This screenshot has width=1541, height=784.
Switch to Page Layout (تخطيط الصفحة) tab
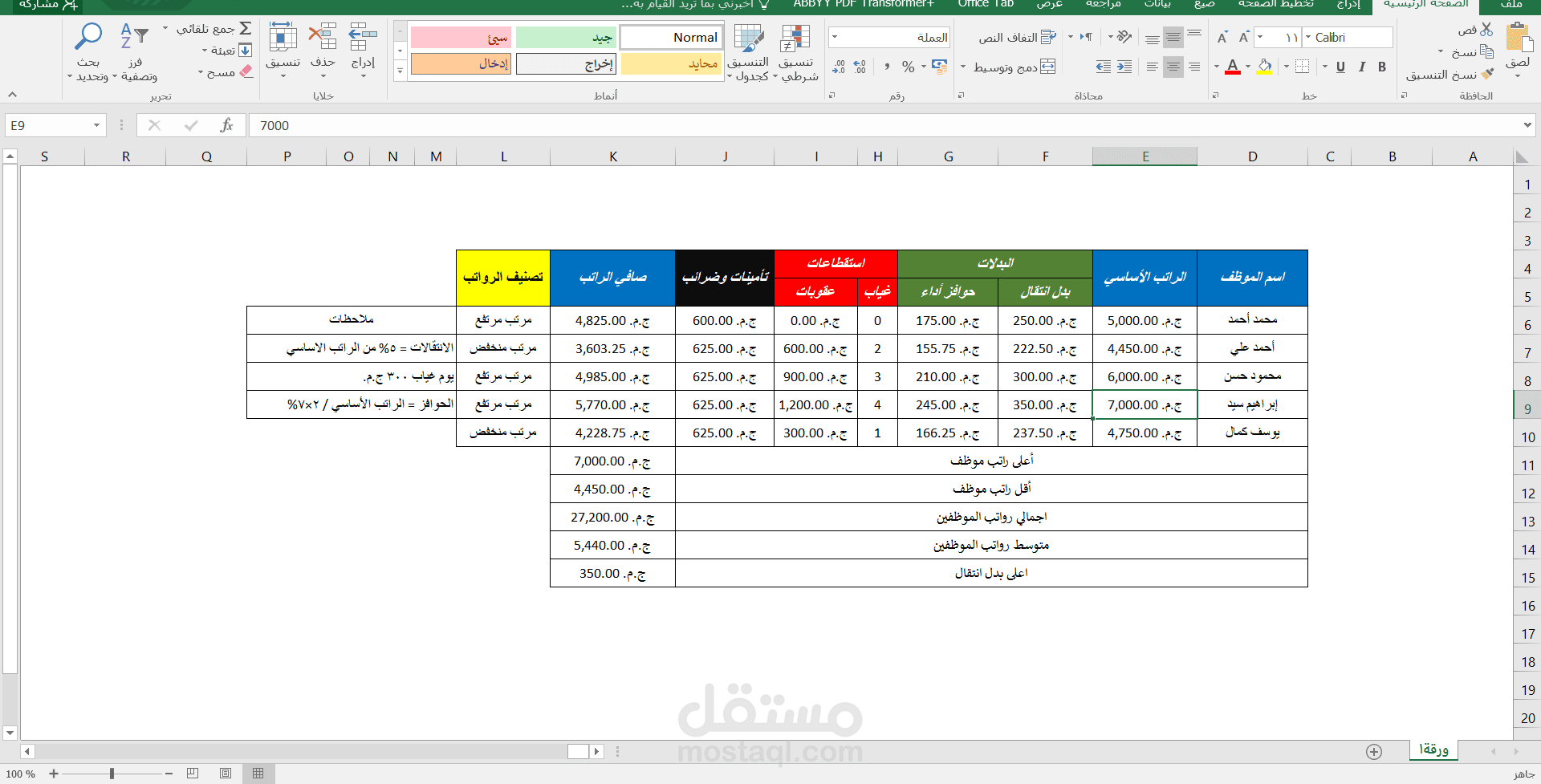[x=1276, y=4]
